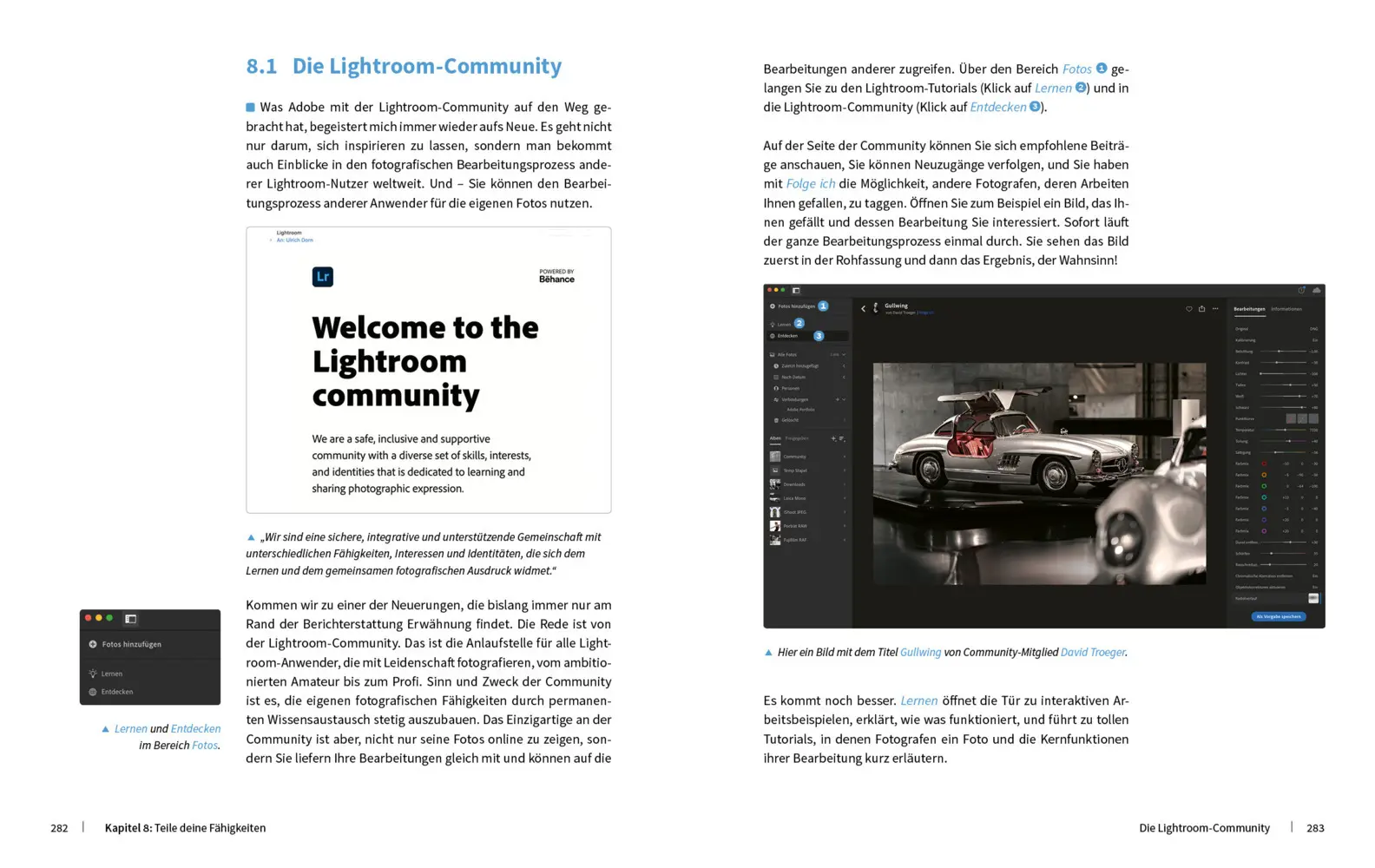
Task: Like the Gullwing photo with heart icon
Action: 1189,309
